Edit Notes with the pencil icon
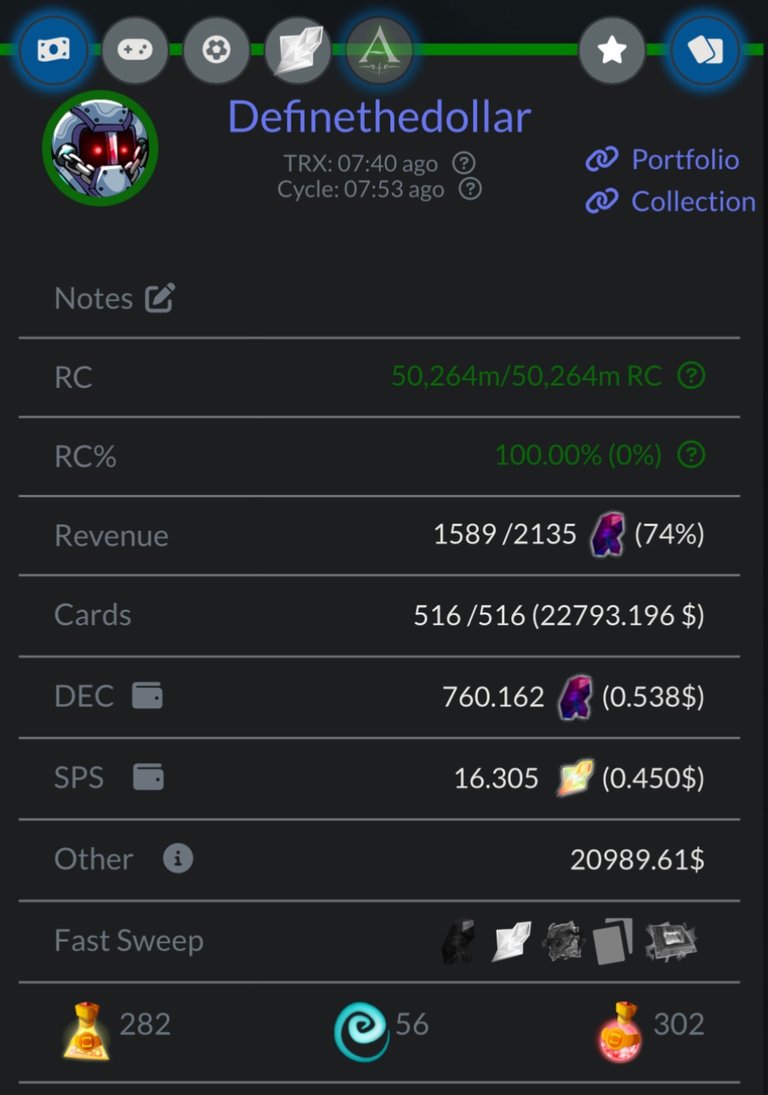Screen dimensions: 768x1095 [x=160, y=298]
